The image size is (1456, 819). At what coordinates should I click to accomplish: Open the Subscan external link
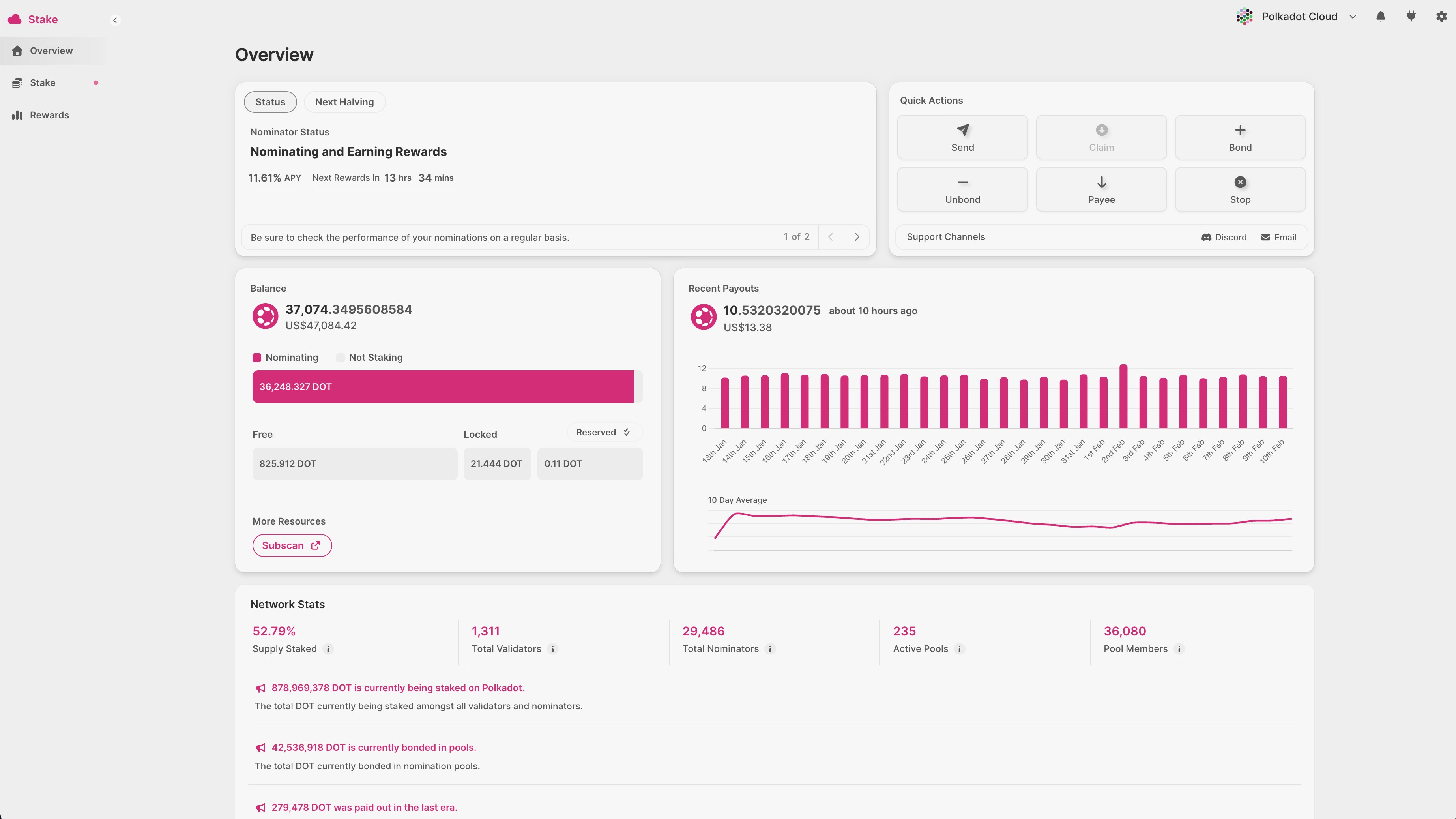click(x=292, y=545)
